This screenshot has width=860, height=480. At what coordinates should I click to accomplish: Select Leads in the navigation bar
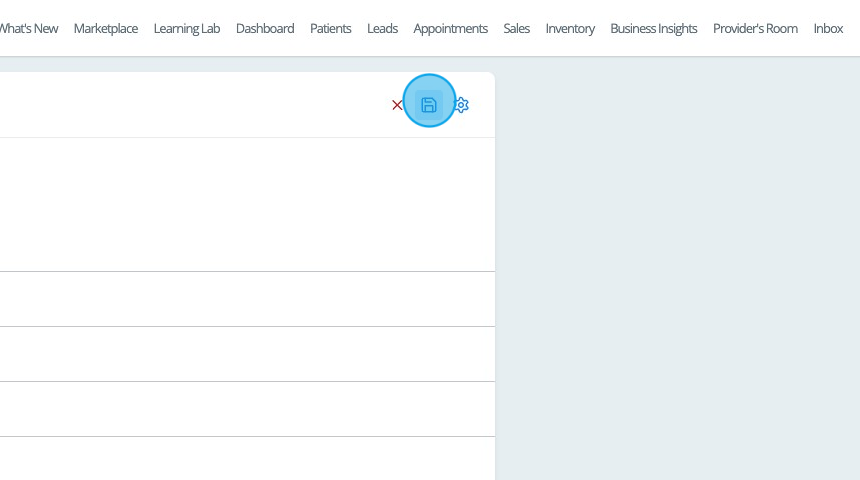tap(382, 29)
